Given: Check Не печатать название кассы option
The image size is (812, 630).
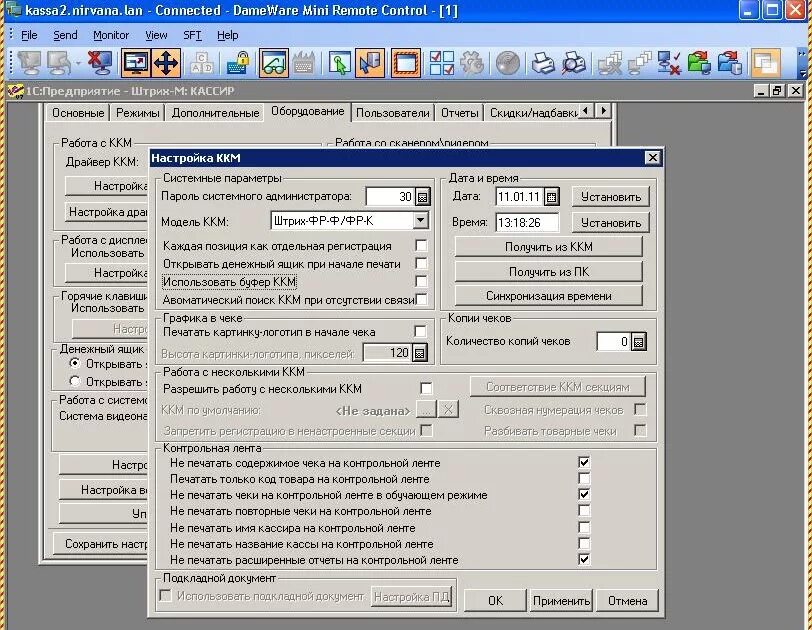Looking at the screenshot, I should (584, 544).
